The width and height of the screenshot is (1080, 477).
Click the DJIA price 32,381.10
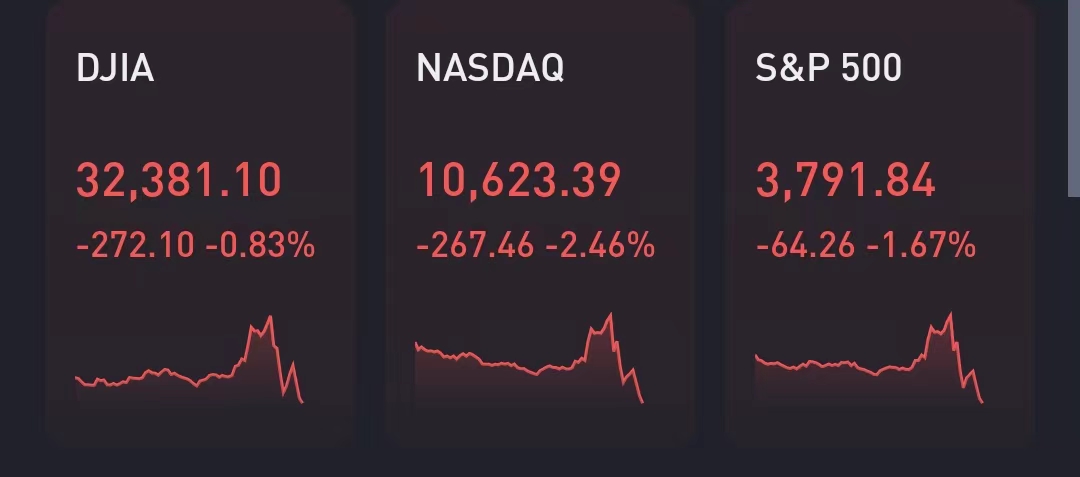(x=179, y=182)
